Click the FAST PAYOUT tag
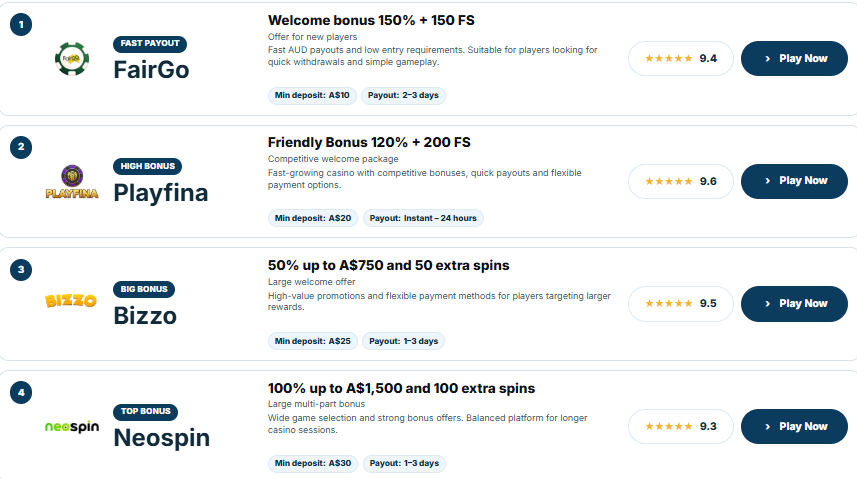 tap(150, 44)
